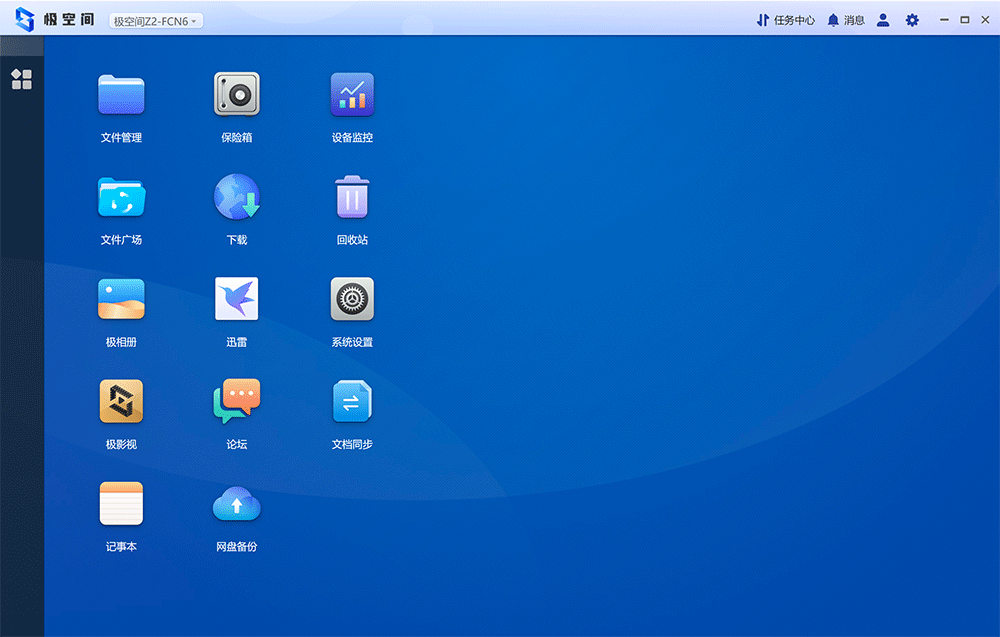Expand the 极空间Z2-FCN6 device dropdown
This screenshot has height=637, width=1000.
point(156,21)
